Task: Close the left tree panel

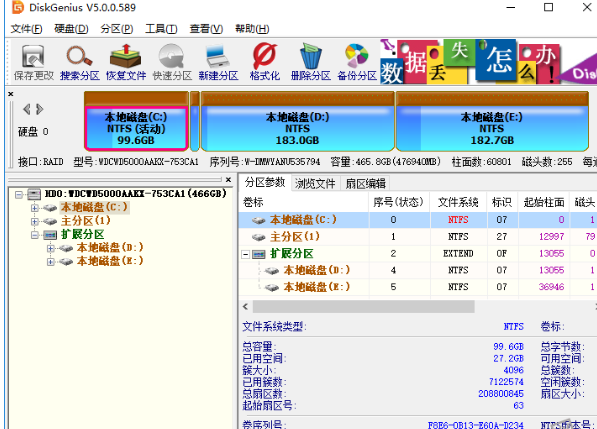Action: [228, 180]
